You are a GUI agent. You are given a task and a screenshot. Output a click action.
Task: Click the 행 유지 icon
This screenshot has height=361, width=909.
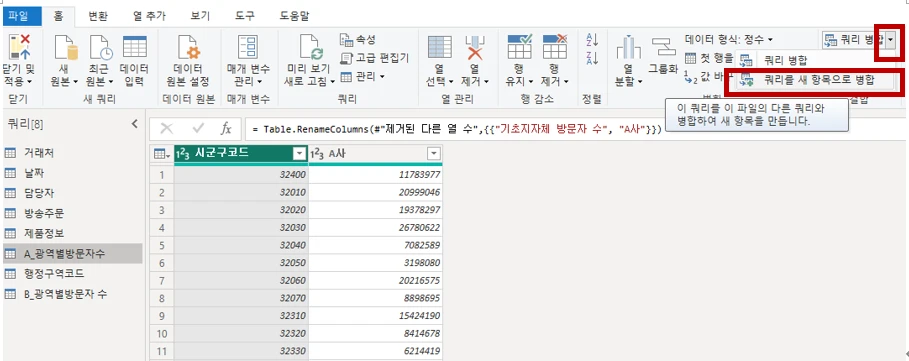click(x=519, y=46)
